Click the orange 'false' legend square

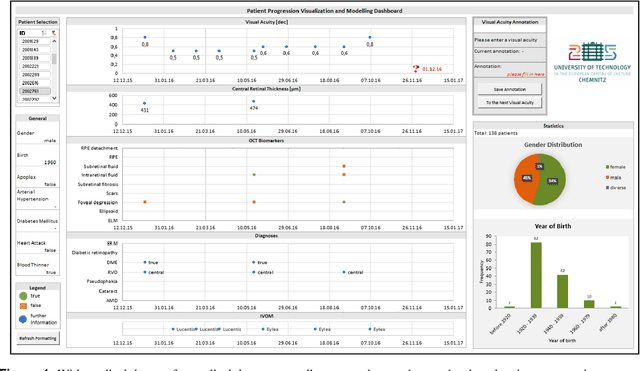23,306
